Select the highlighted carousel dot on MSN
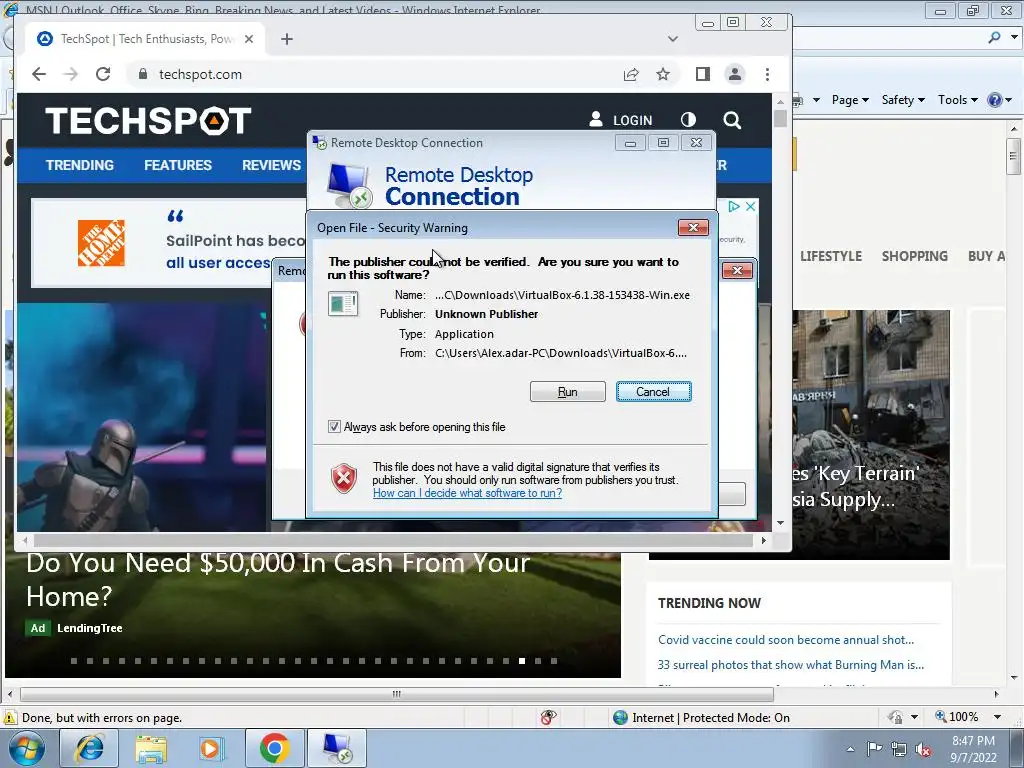 tap(522, 661)
